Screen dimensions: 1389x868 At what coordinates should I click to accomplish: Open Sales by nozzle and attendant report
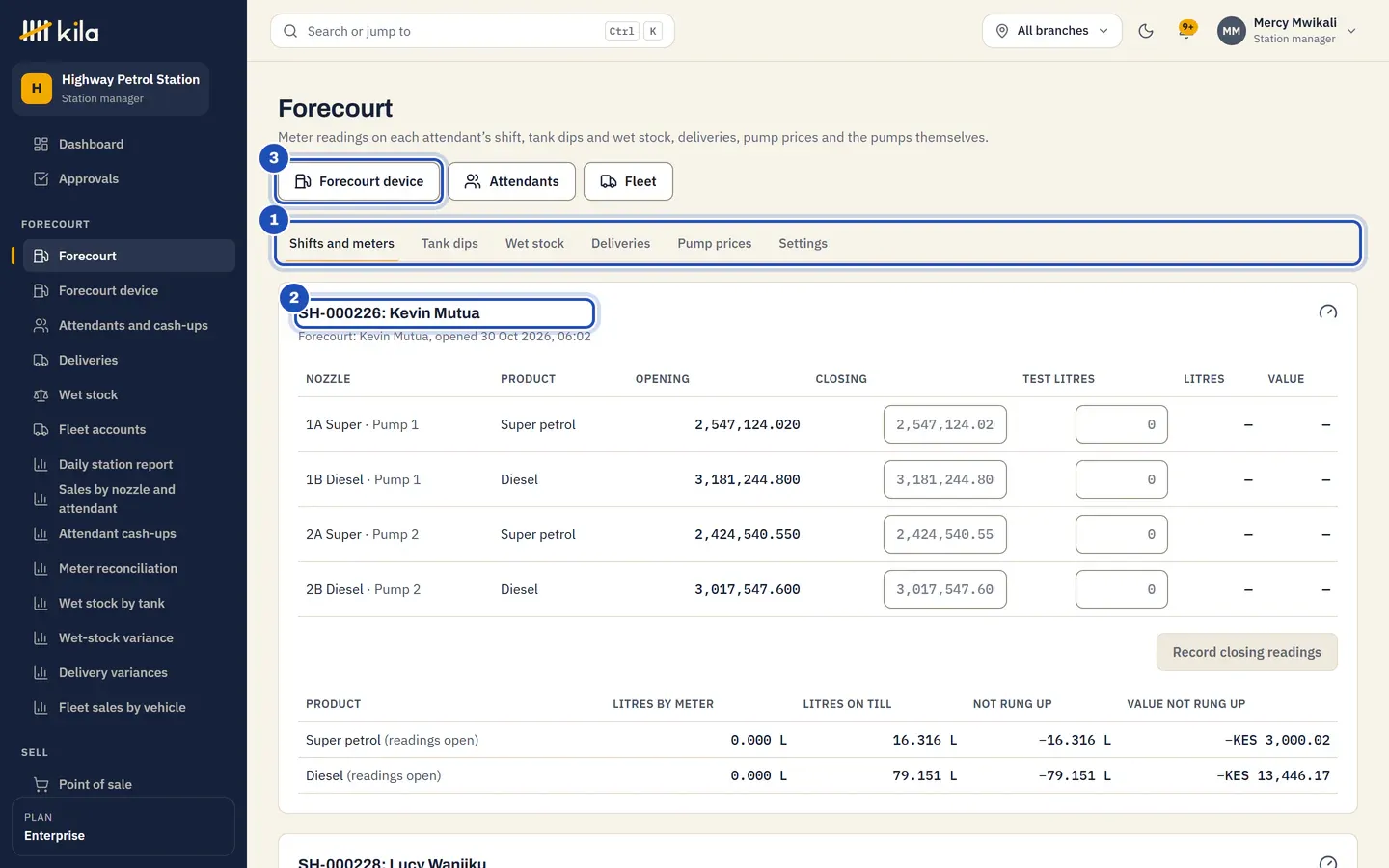(129, 500)
